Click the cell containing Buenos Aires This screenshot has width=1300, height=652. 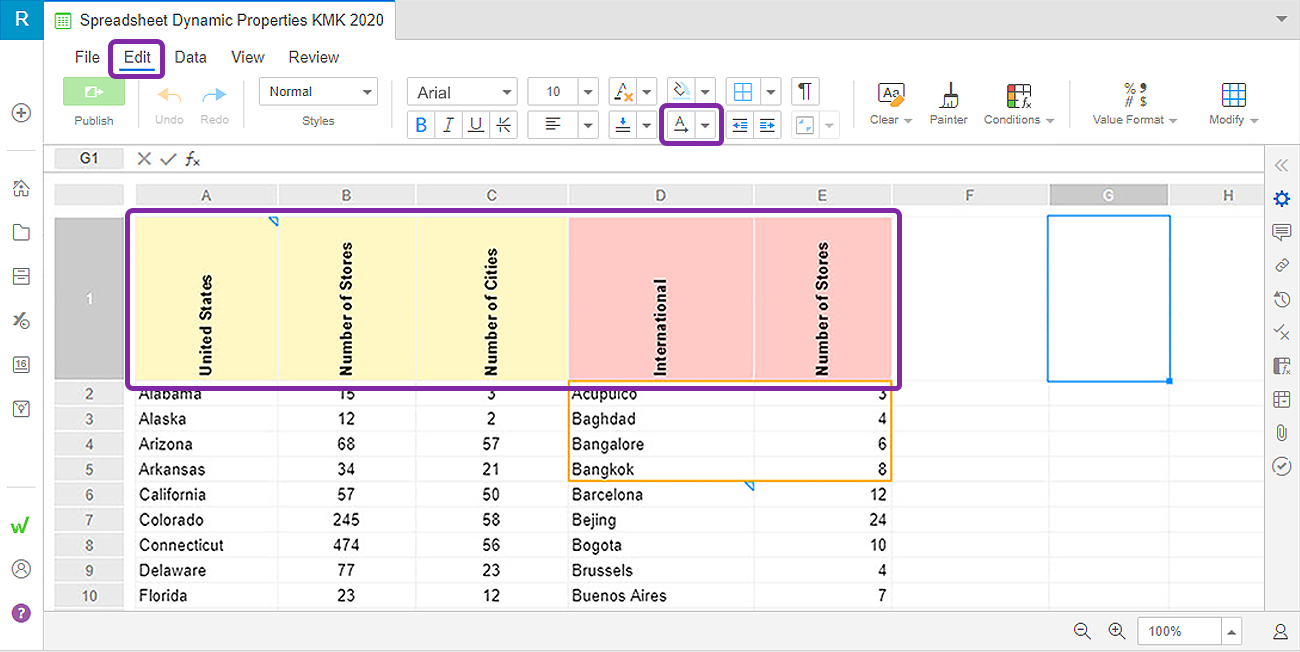point(661,596)
